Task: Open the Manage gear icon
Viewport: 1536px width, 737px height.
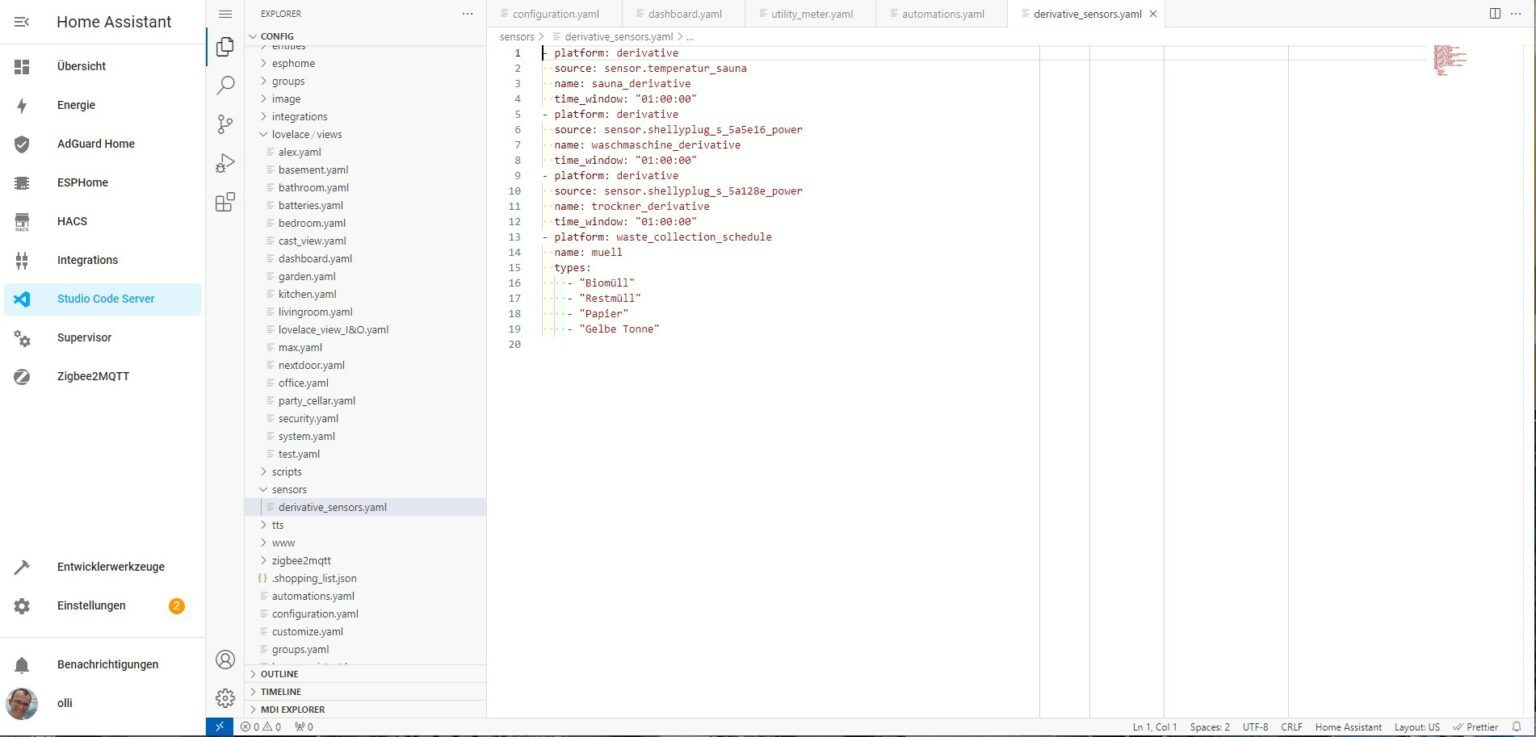Action: (225, 697)
